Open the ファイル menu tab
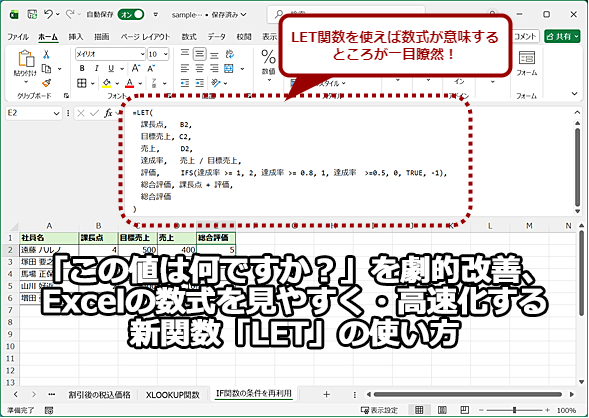 point(18,37)
